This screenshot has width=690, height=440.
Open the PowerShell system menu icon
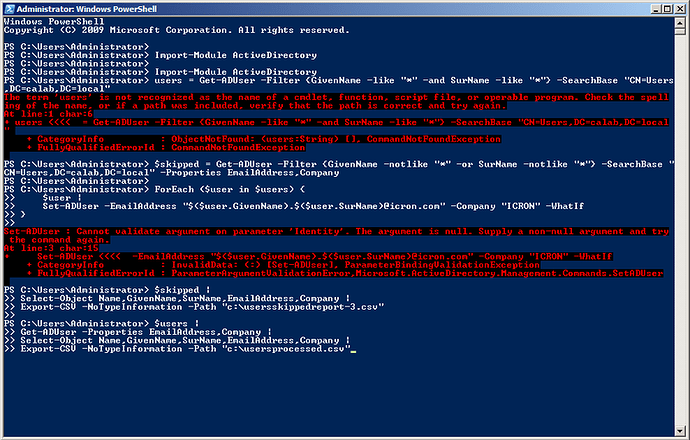click(x=9, y=9)
